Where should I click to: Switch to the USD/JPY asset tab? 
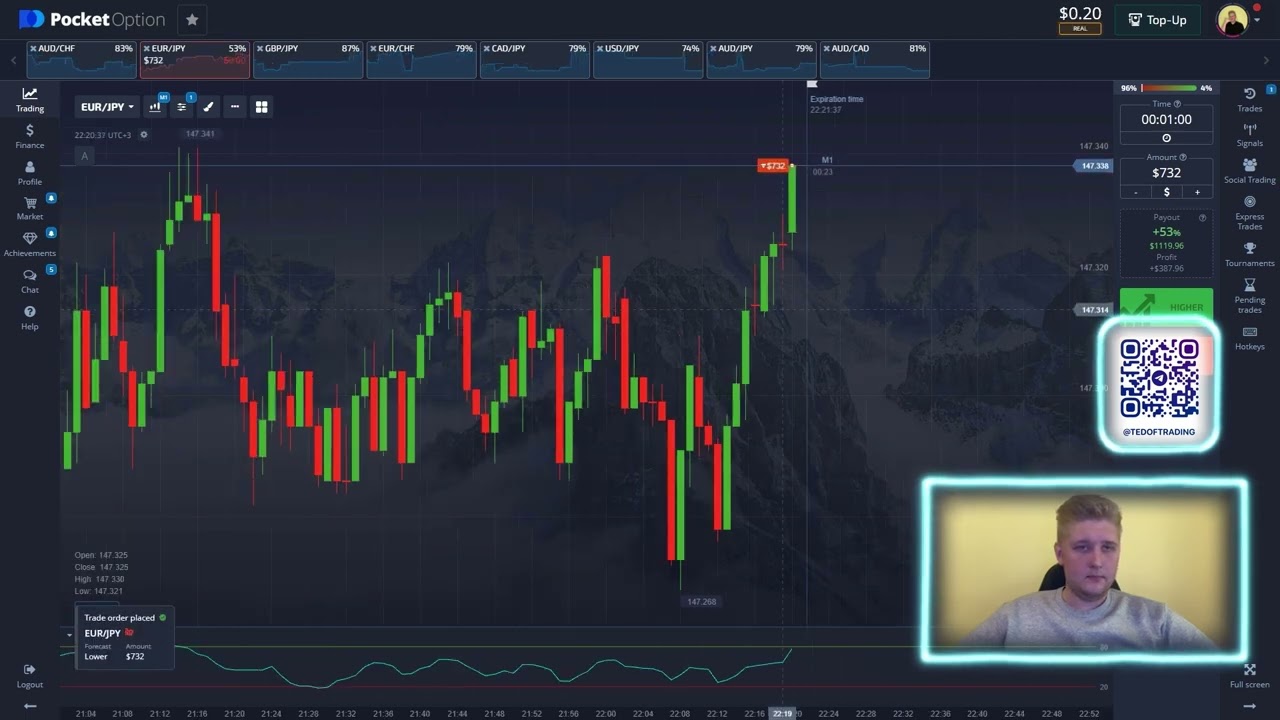click(x=647, y=60)
